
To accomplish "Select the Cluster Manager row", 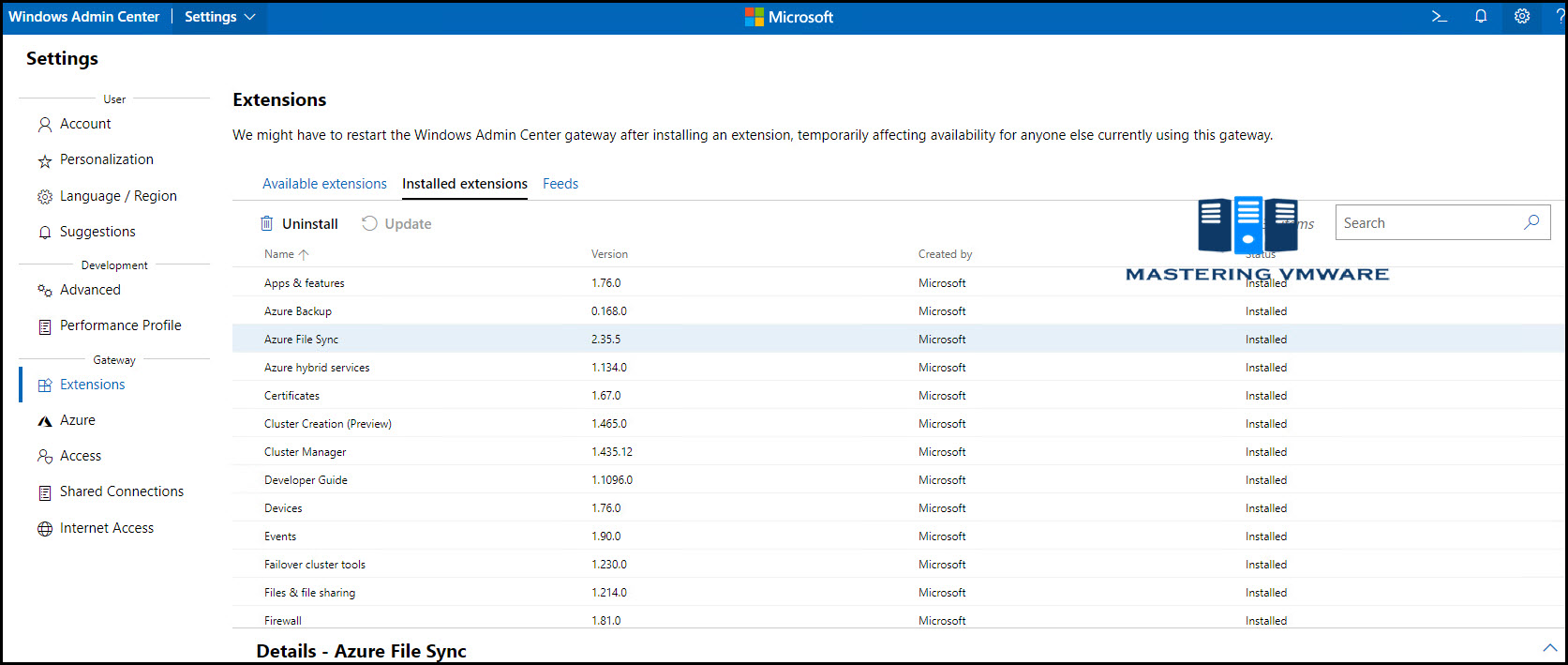I will tap(898, 451).
